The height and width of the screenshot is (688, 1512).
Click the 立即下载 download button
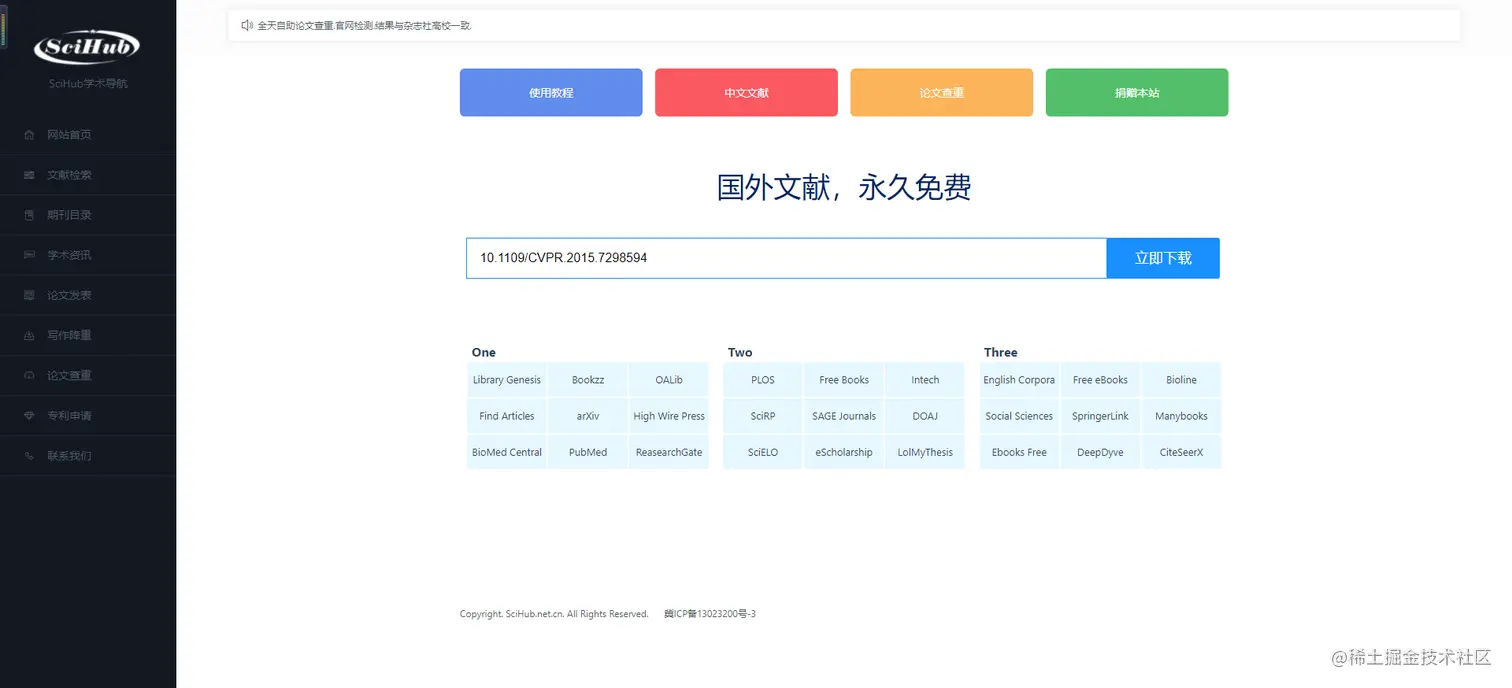coord(1163,258)
